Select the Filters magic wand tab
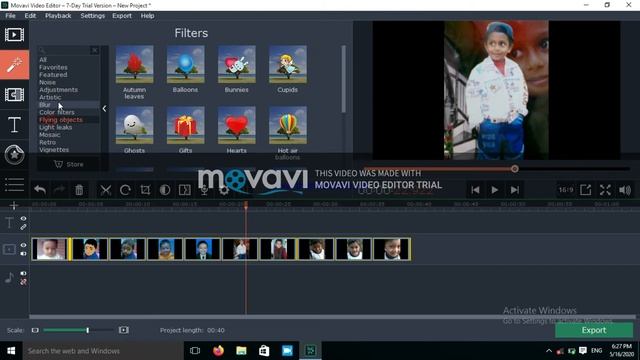 14,64
